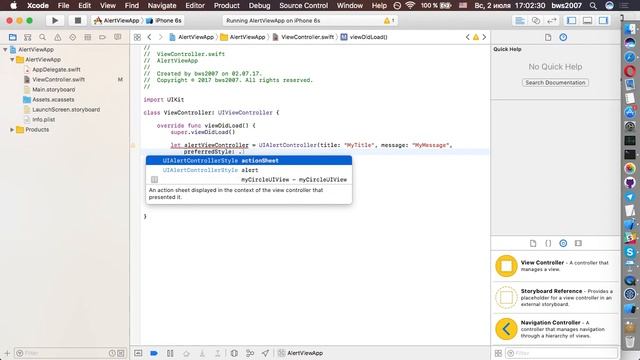
Task: Toggle the Navigator panel visibility
Action: tap(571, 20)
